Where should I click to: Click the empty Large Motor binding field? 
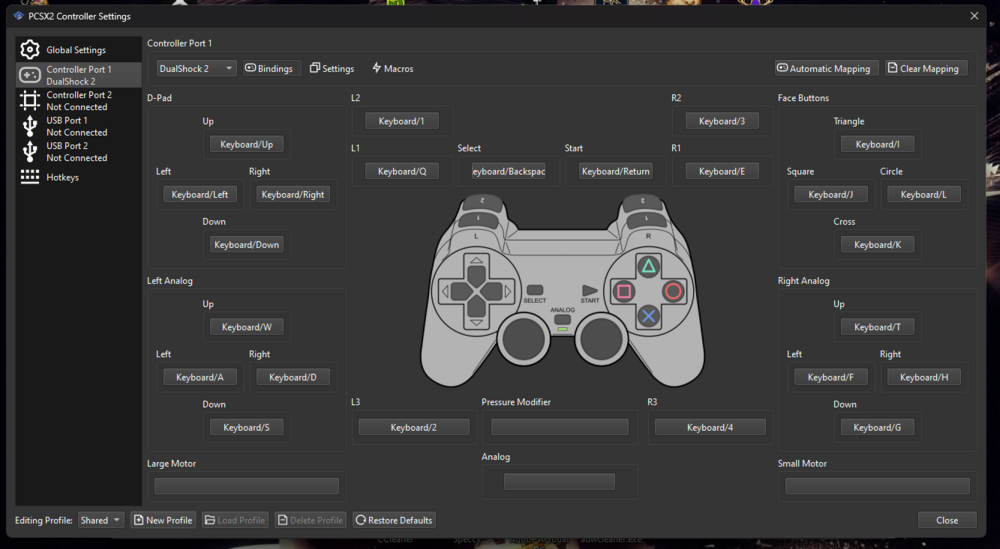[x=246, y=486]
